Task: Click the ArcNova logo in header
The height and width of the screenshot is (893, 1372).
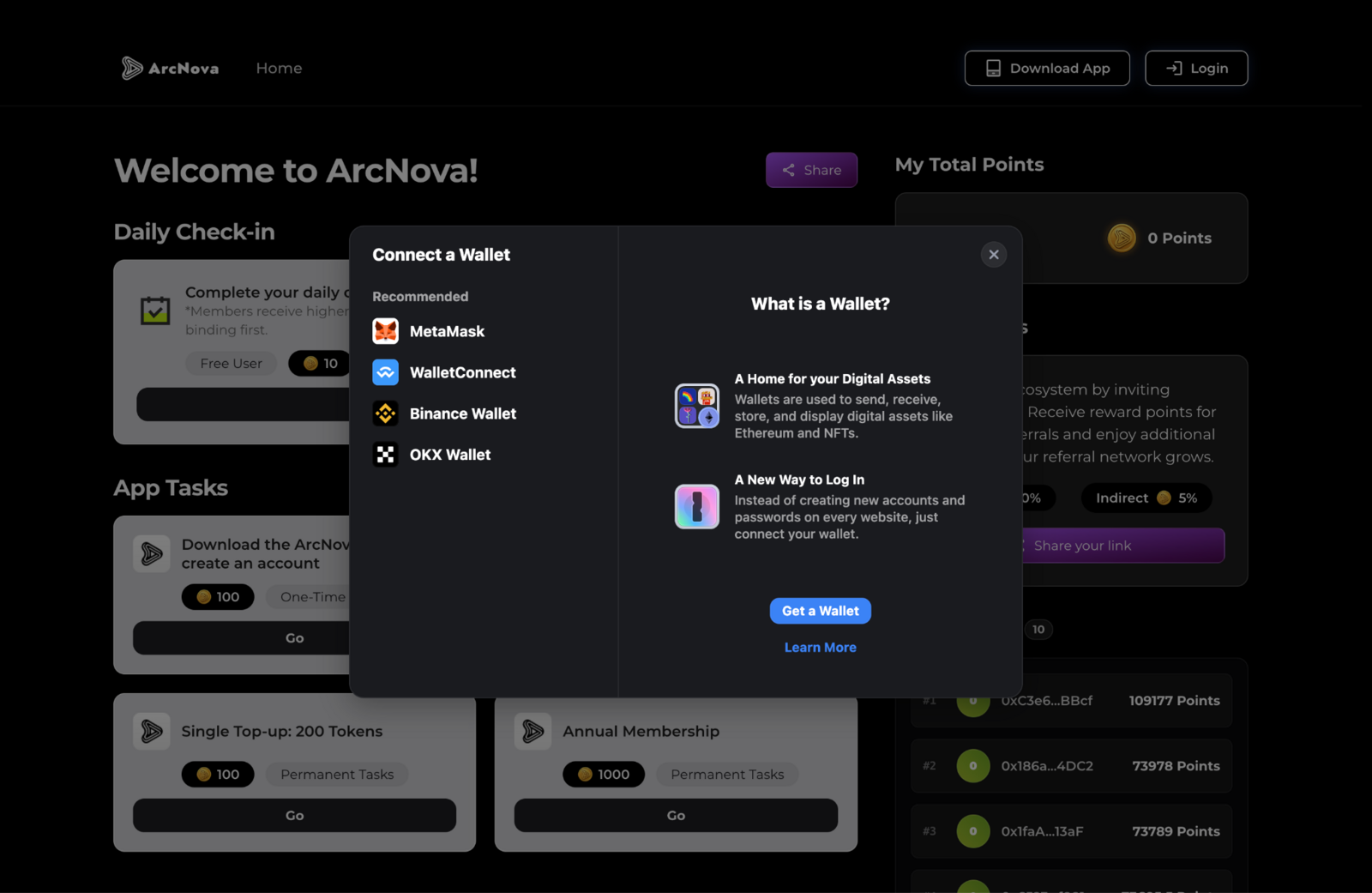Action: click(x=170, y=68)
